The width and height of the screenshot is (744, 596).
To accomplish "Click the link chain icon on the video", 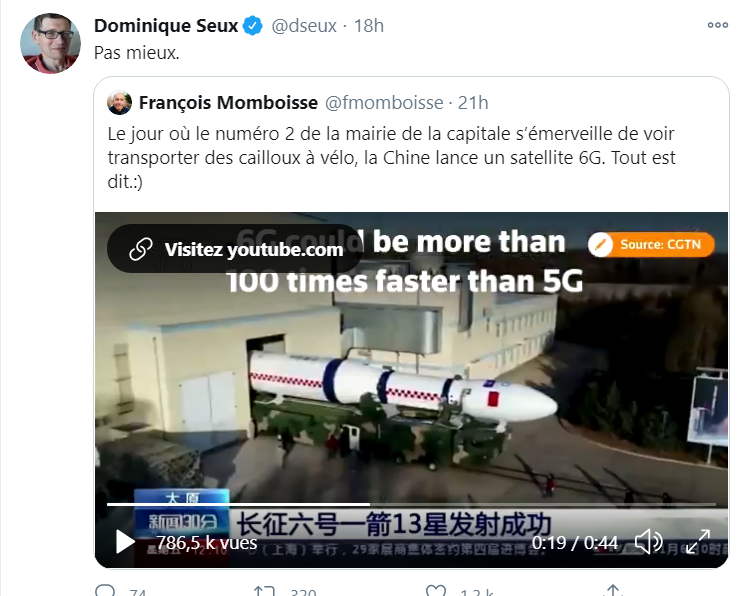I will (x=141, y=249).
